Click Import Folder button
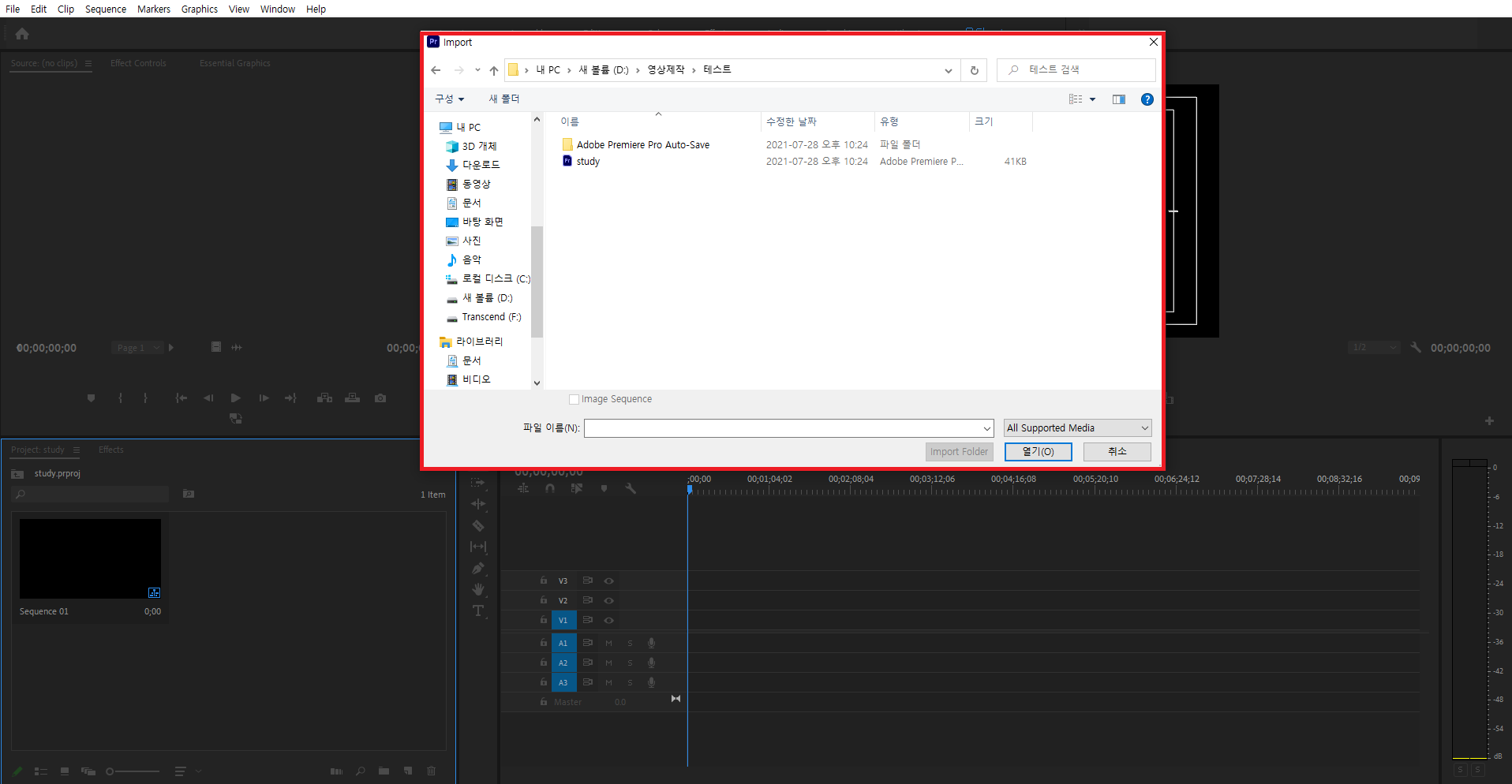This screenshot has height=784, width=1512. (959, 452)
